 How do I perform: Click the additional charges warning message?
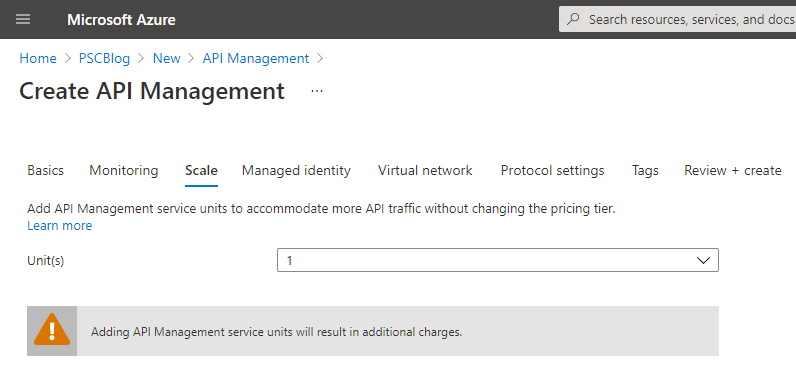[x=277, y=332]
